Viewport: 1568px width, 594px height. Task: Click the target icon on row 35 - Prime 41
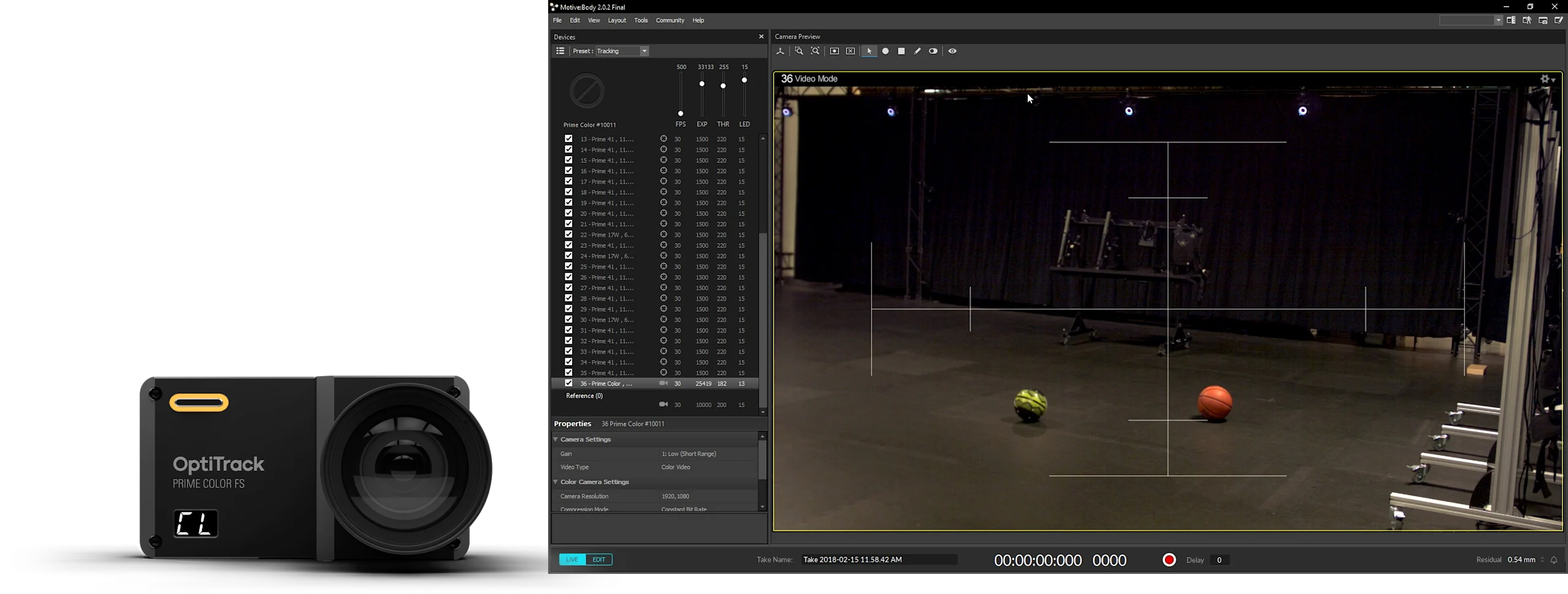coord(663,373)
